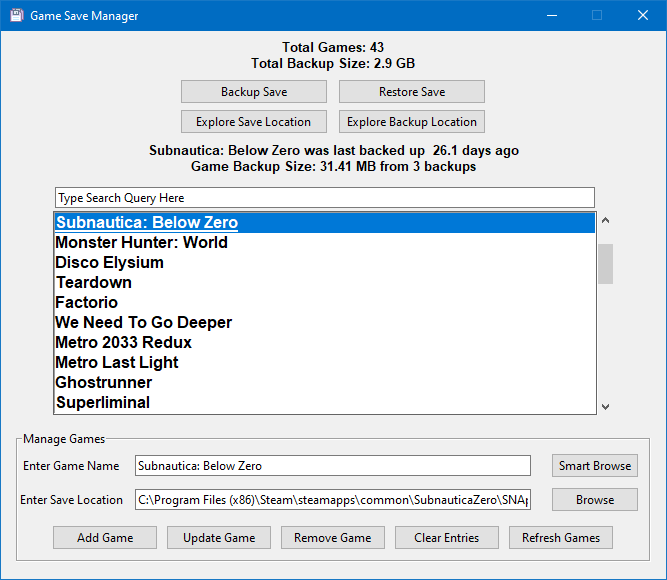667x580 pixels.
Task: Minimize the Game Save Manager window
Action: click(552, 15)
